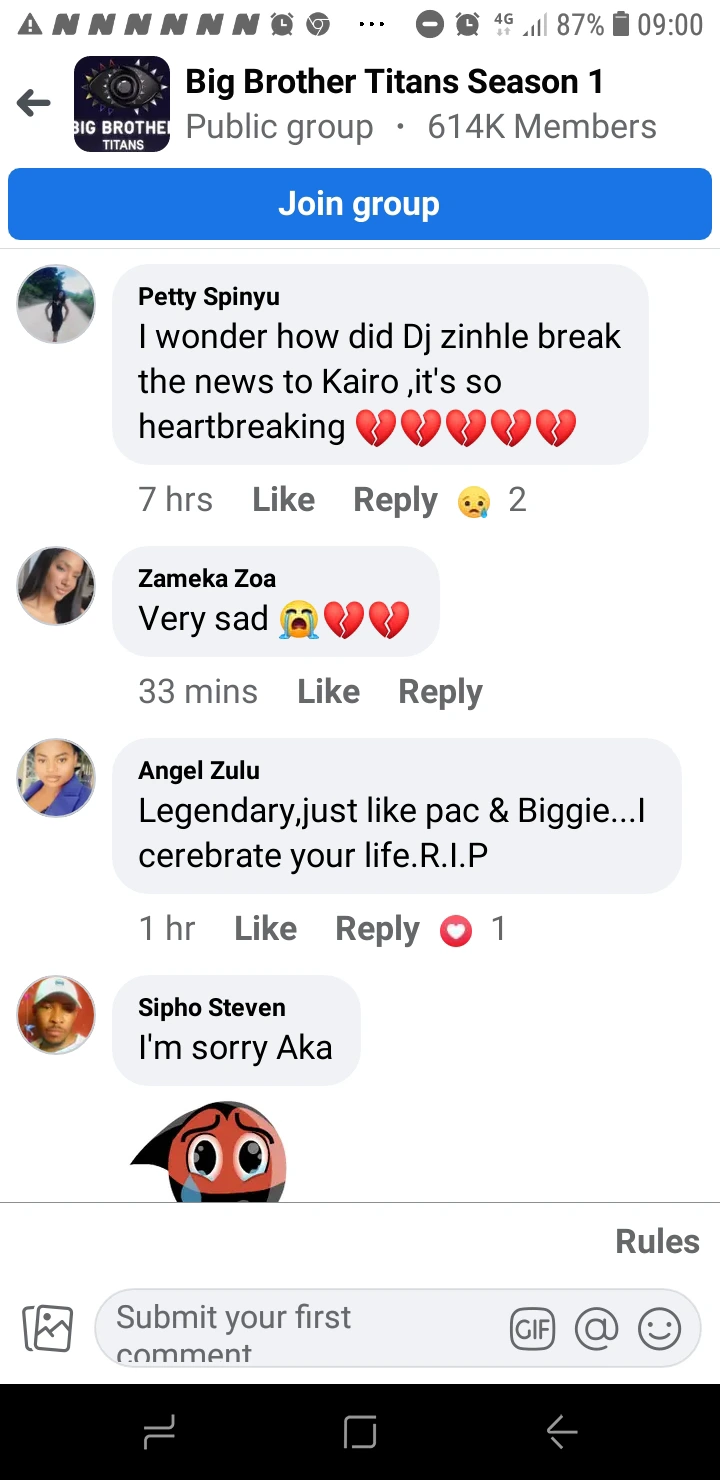Open Zameka Zoa's profile picture
This screenshot has width=720, height=1480.
click(56, 586)
